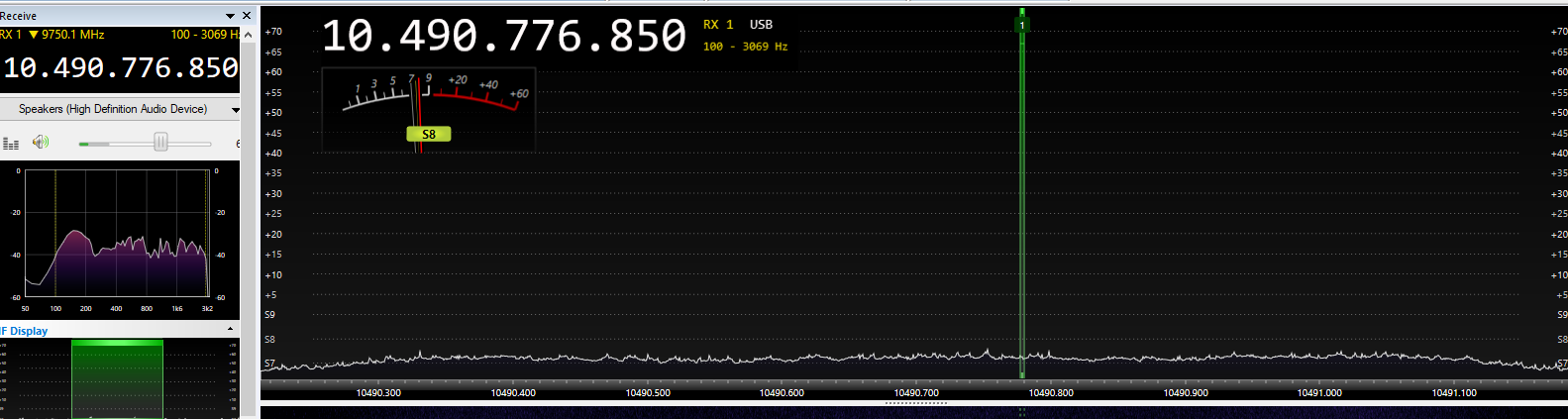
Task: Click the S-meter gauge
Action: [x=428, y=104]
